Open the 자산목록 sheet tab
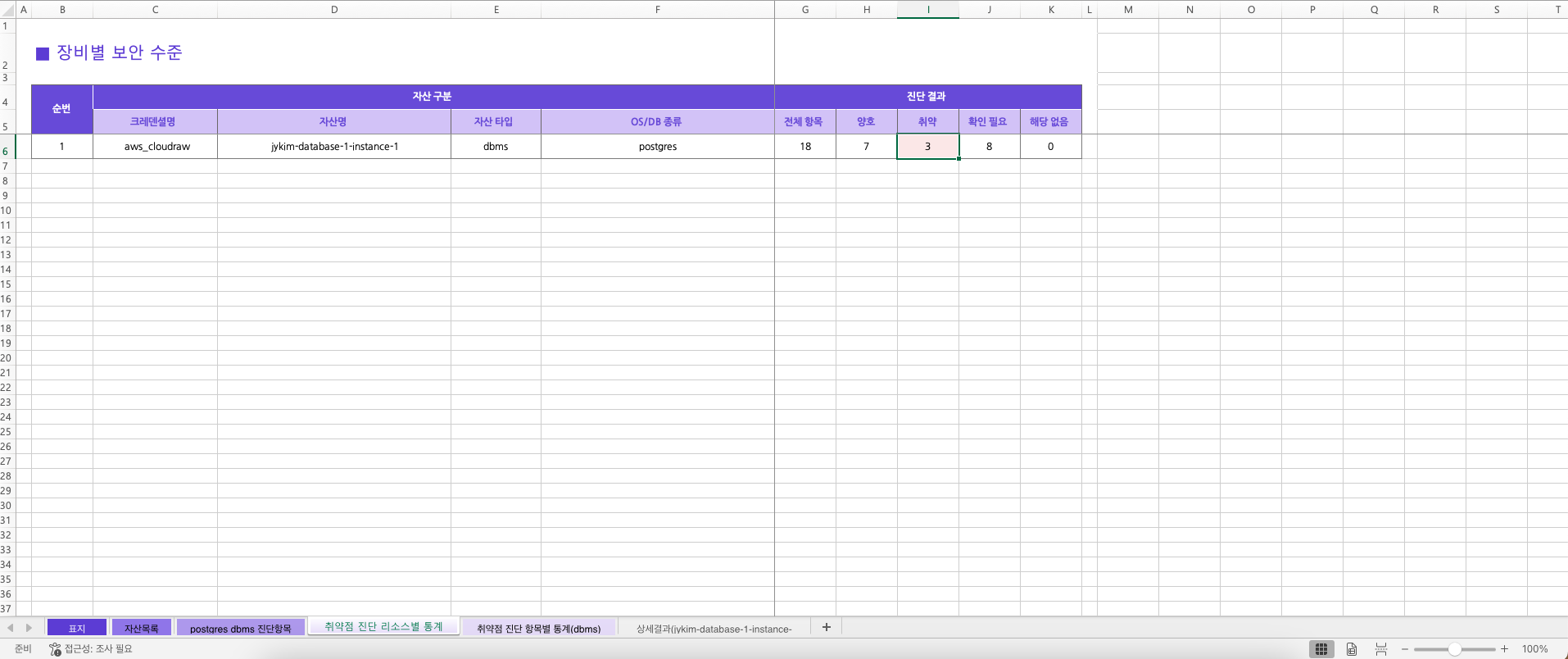The height and width of the screenshot is (659, 1568). coord(141,628)
